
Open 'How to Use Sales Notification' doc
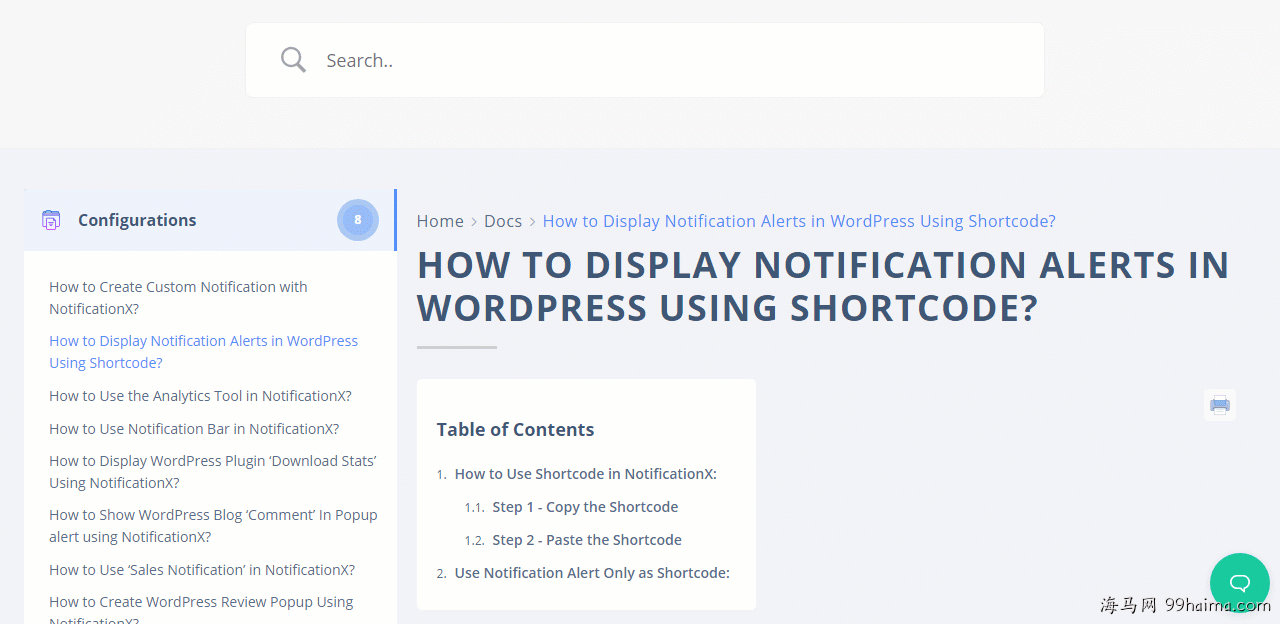202,570
